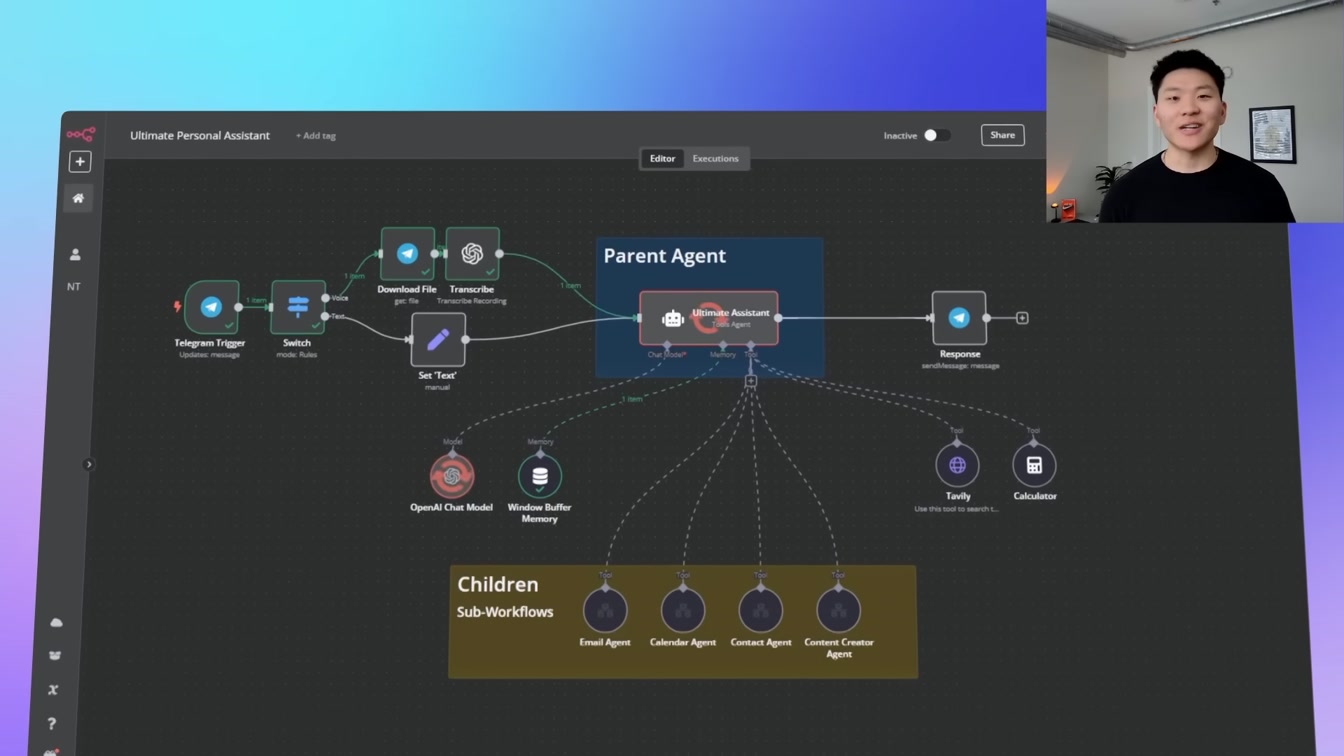The width and height of the screenshot is (1344, 756).
Task: Click the Children sticky note heading
Action: pos(498,584)
